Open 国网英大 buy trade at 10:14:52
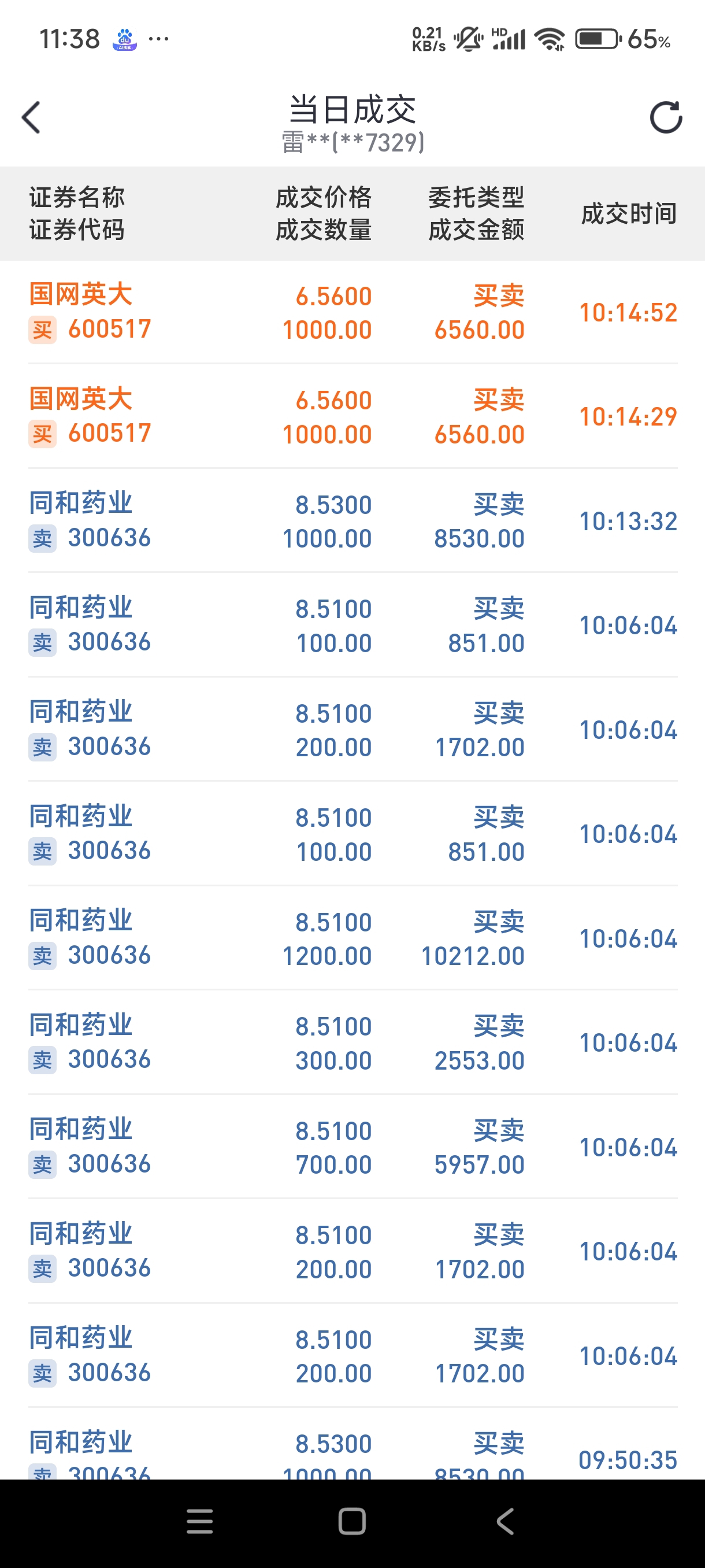Image resolution: width=705 pixels, height=1568 pixels. point(353,312)
